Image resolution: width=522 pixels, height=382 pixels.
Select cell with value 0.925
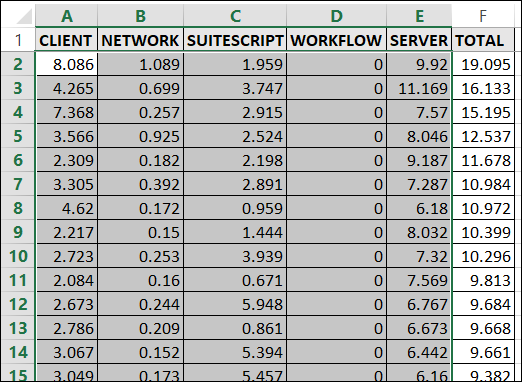(140, 136)
